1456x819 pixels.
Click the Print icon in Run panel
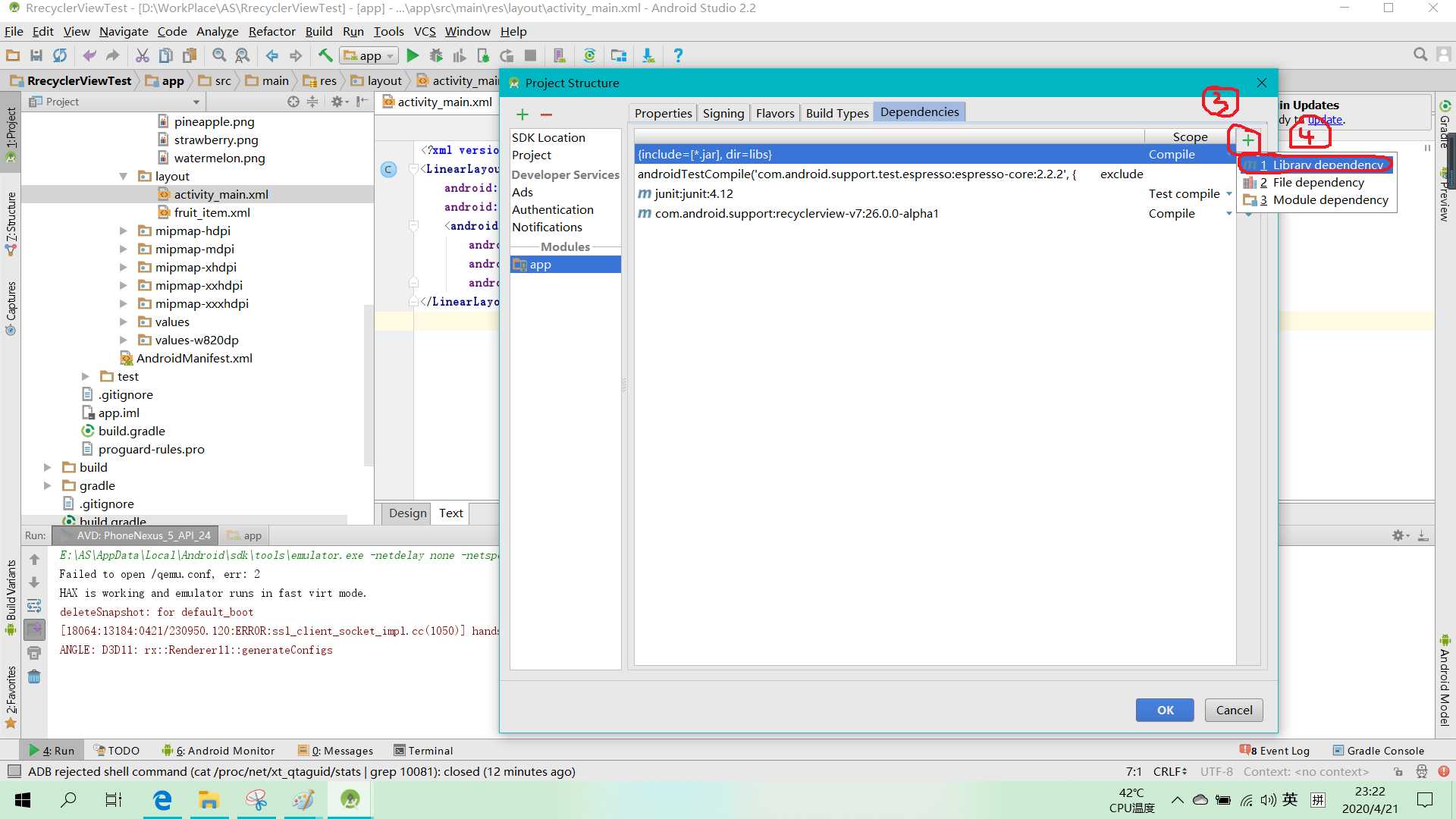coord(34,653)
